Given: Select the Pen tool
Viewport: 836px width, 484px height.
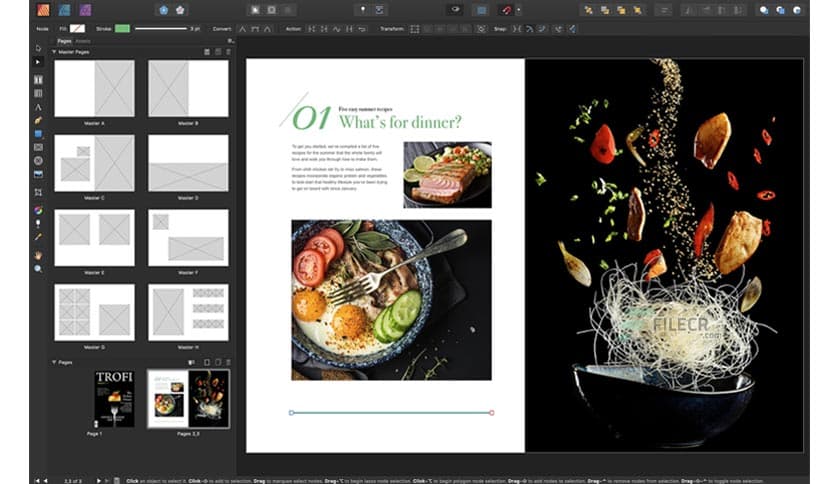Looking at the screenshot, I should click(x=38, y=120).
